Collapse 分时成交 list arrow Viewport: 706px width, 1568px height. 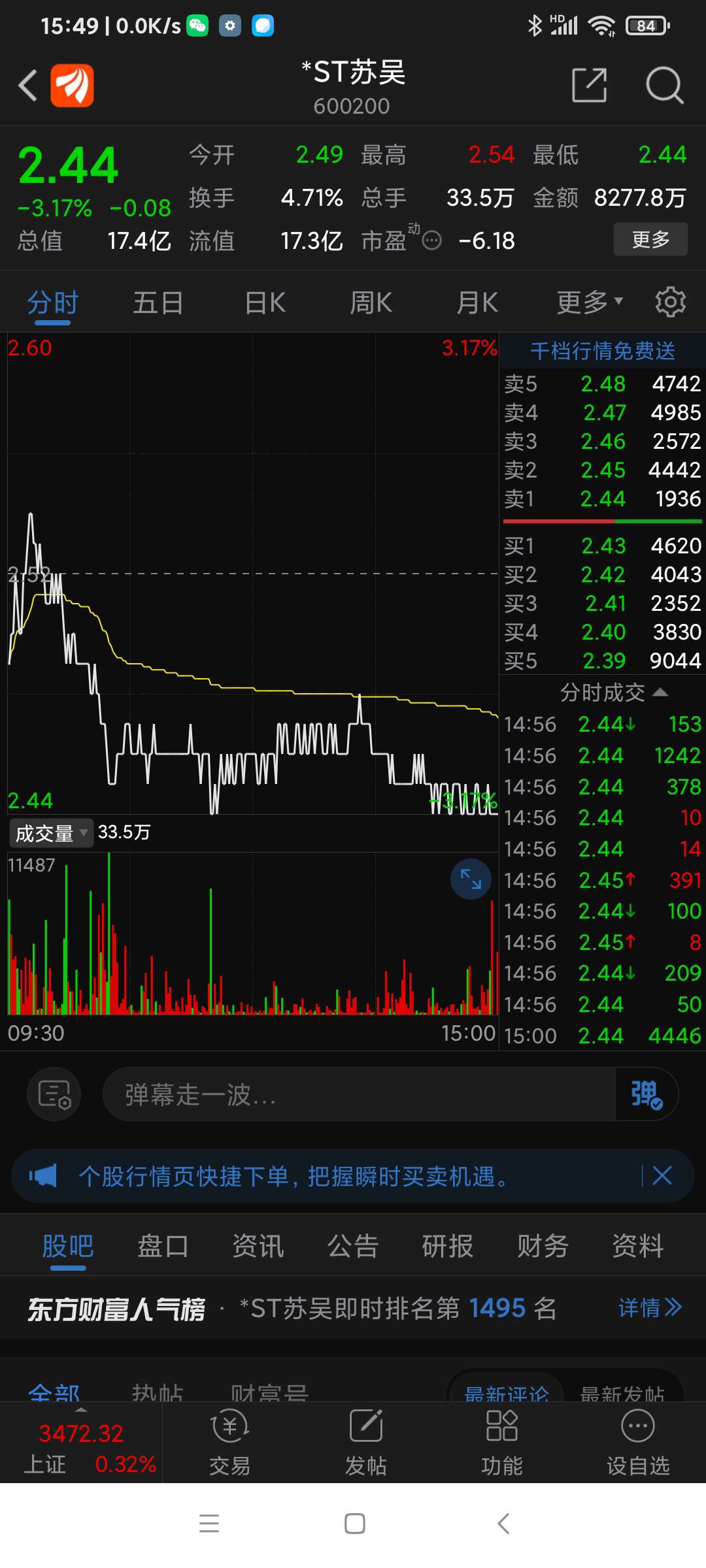pyautogui.click(x=660, y=693)
